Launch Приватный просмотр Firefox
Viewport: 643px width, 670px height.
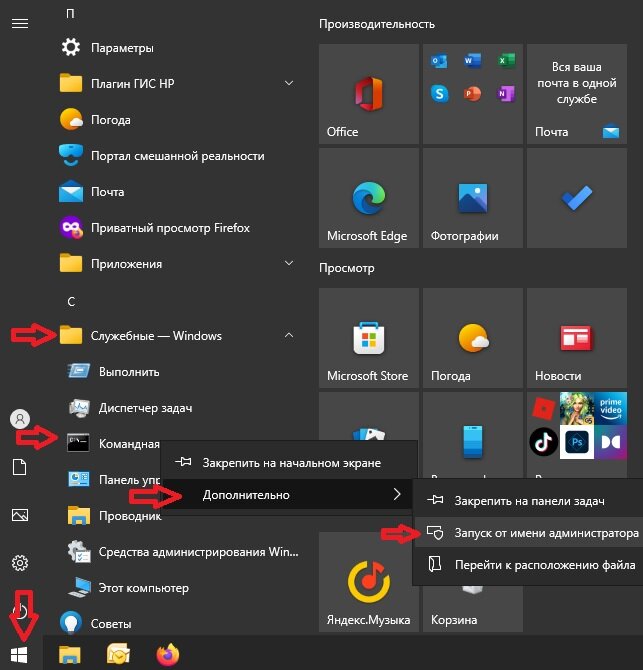(x=177, y=228)
